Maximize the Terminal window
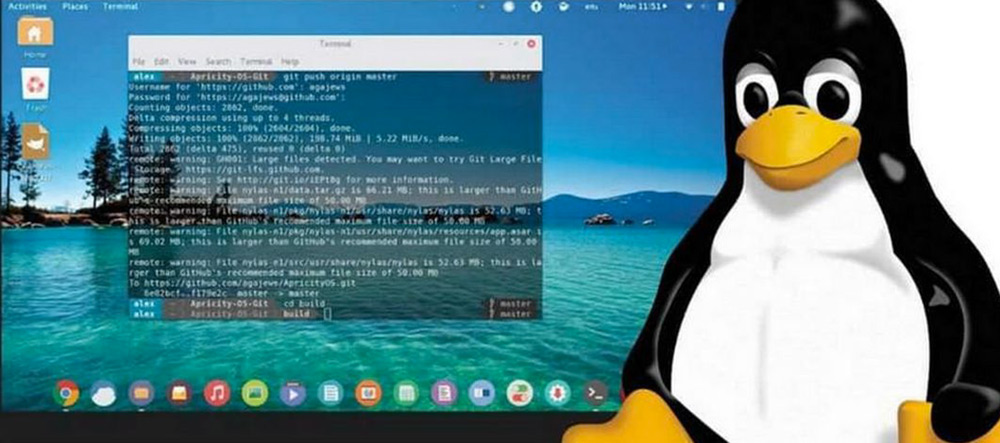The image size is (1000, 443). [x=516, y=44]
